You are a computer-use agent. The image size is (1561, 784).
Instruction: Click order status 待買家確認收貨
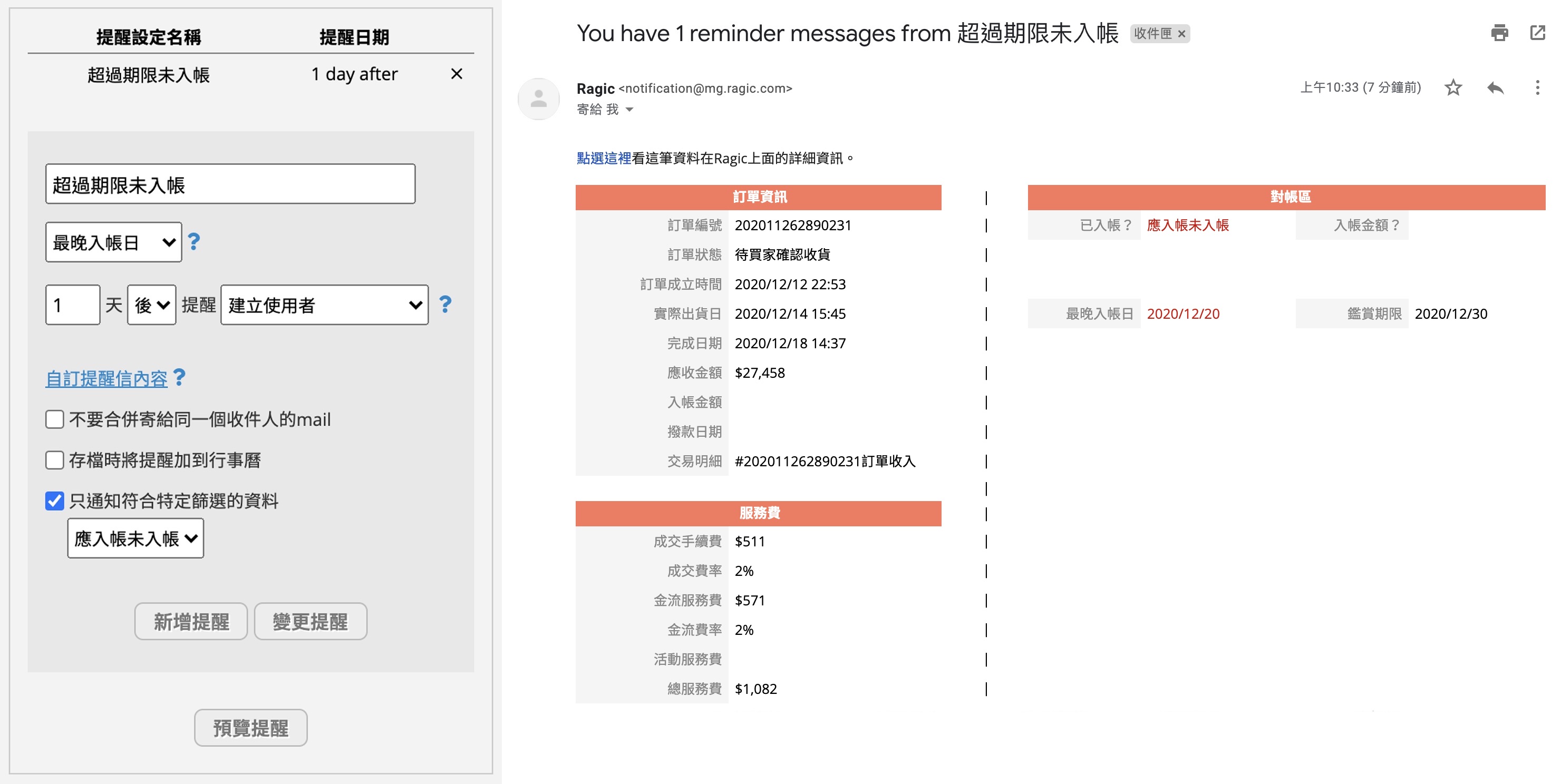(x=782, y=254)
